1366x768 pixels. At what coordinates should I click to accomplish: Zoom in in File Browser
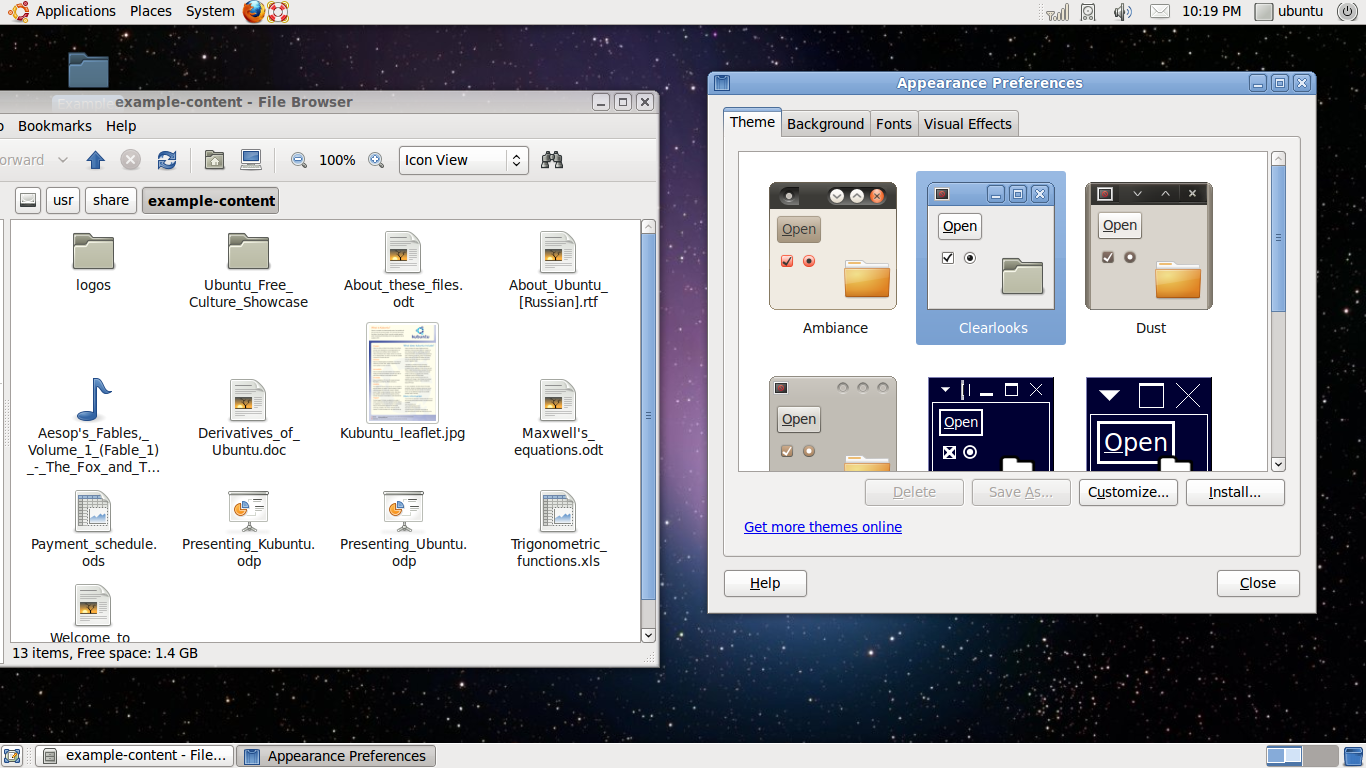[x=376, y=160]
